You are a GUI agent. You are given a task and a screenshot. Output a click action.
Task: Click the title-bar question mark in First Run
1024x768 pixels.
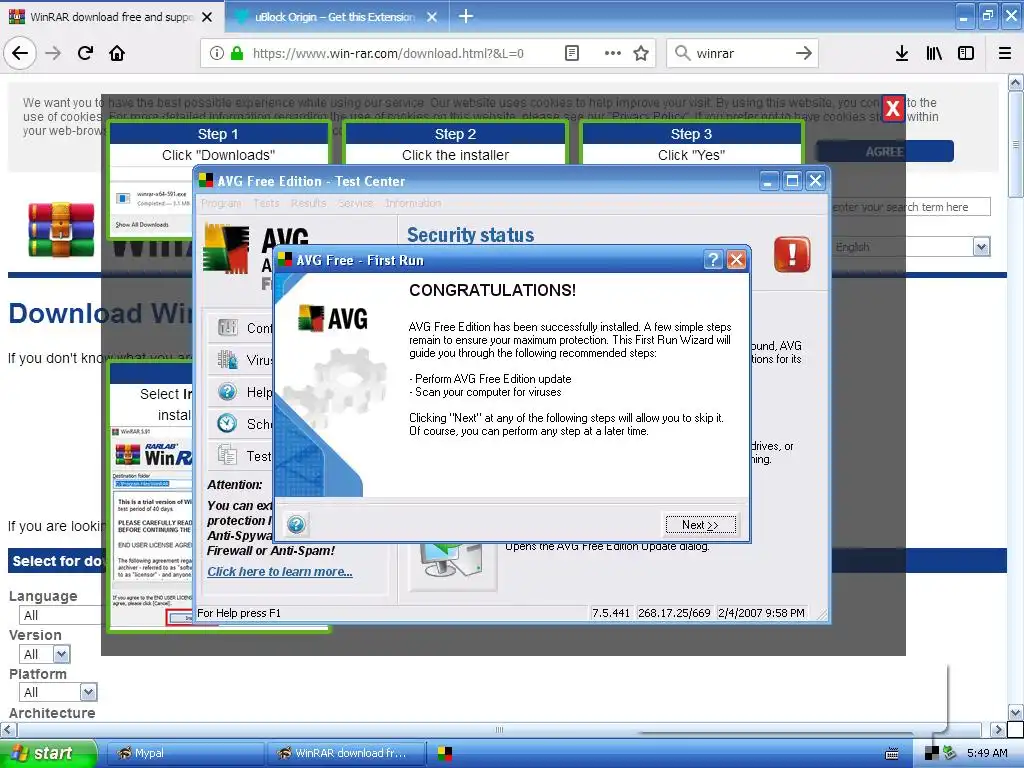(x=712, y=260)
